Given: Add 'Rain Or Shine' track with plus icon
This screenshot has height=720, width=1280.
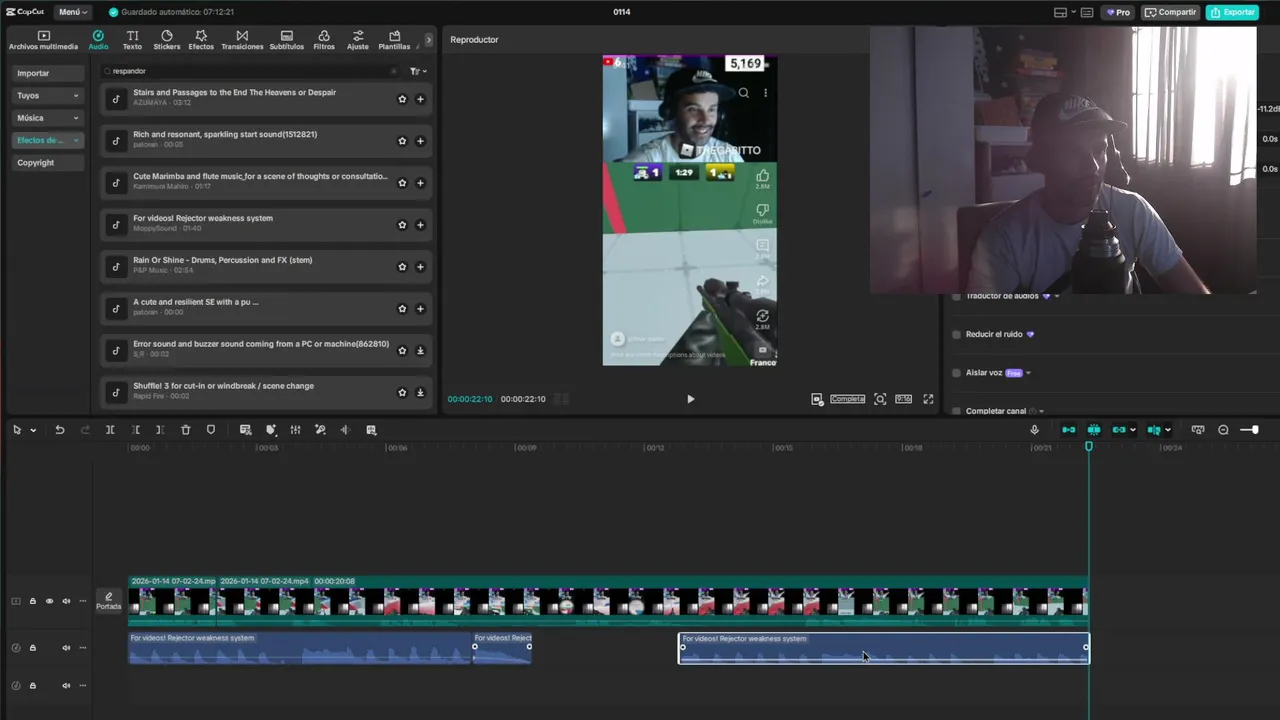Looking at the screenshot, I should point(420,267).
